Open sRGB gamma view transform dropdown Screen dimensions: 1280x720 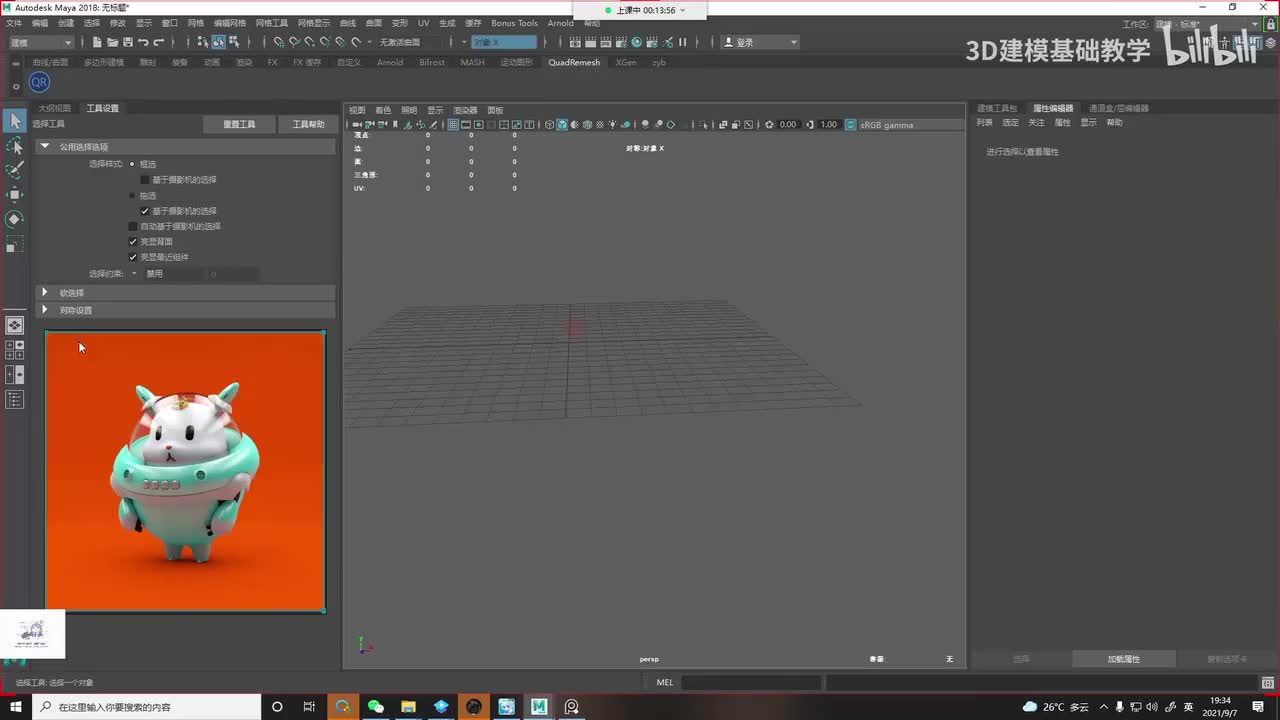909,125
